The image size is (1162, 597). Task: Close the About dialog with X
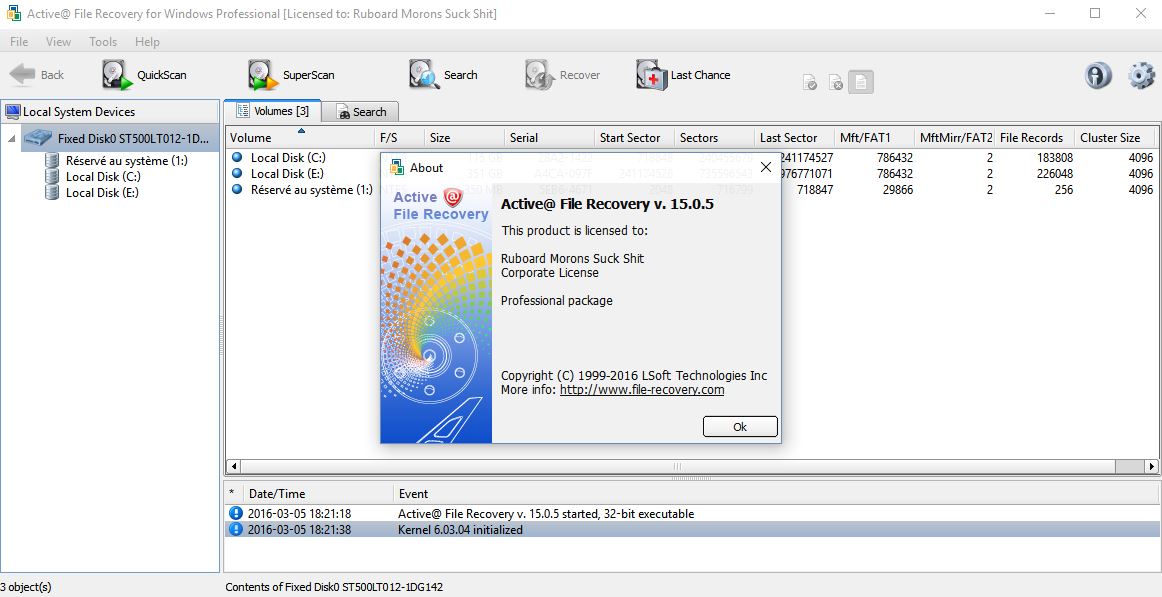pyautogui.click(x=766, y=167)
